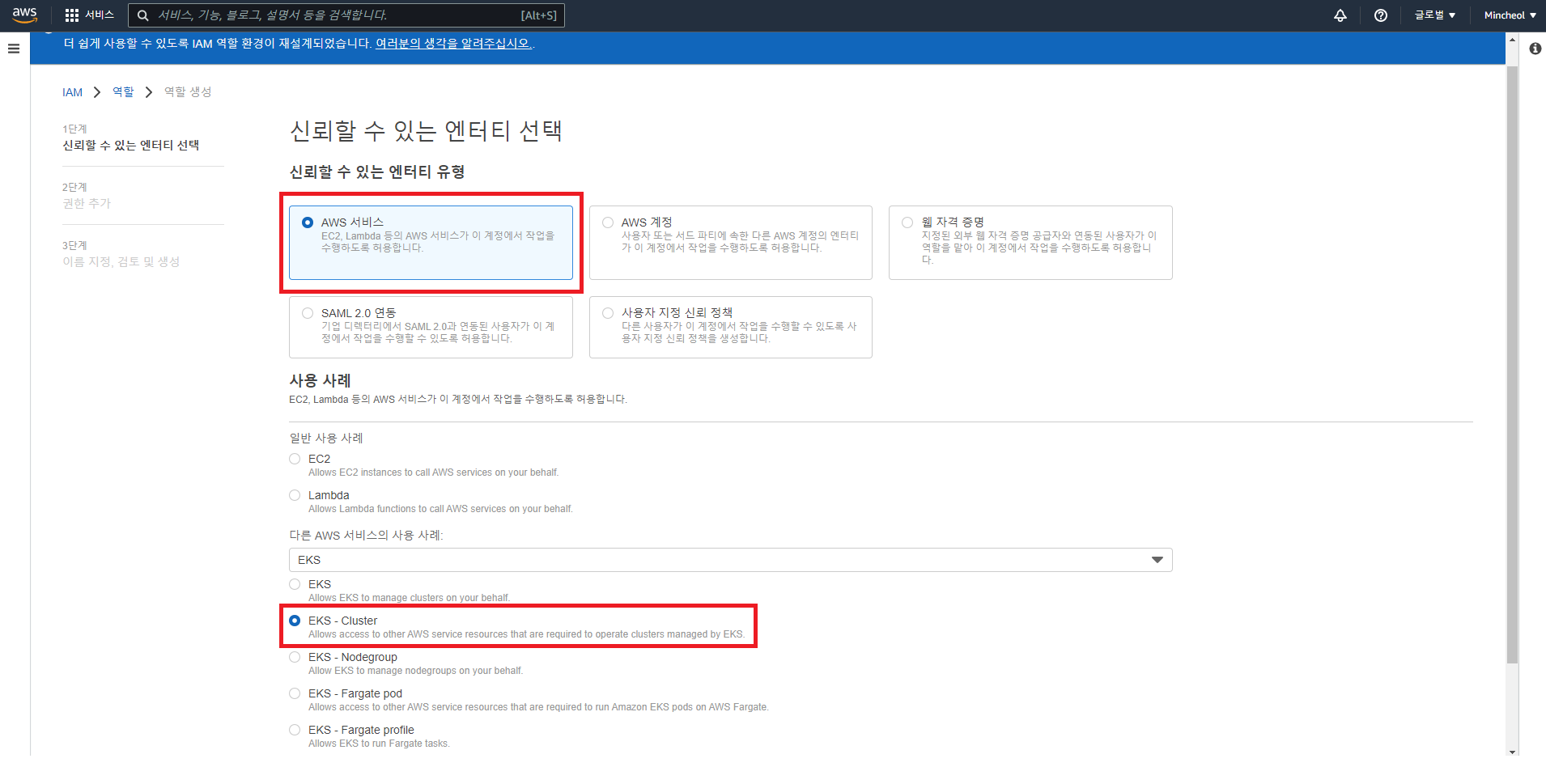Open the notifications bell icon

[1340, 15]
